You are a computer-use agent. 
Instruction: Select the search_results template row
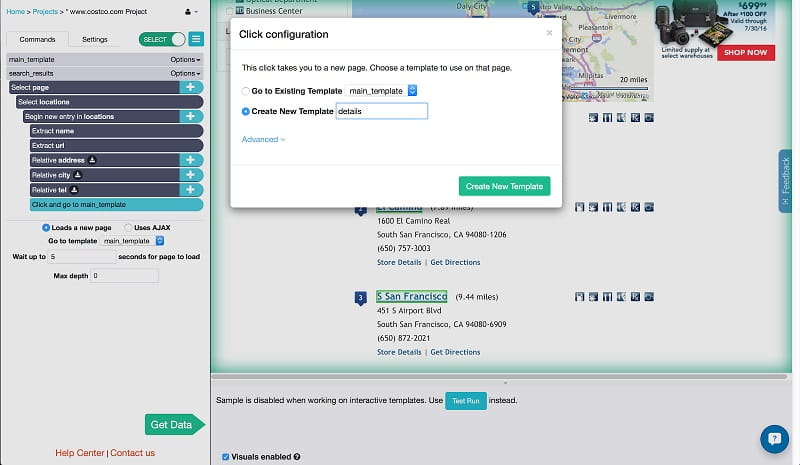point(105,74)
